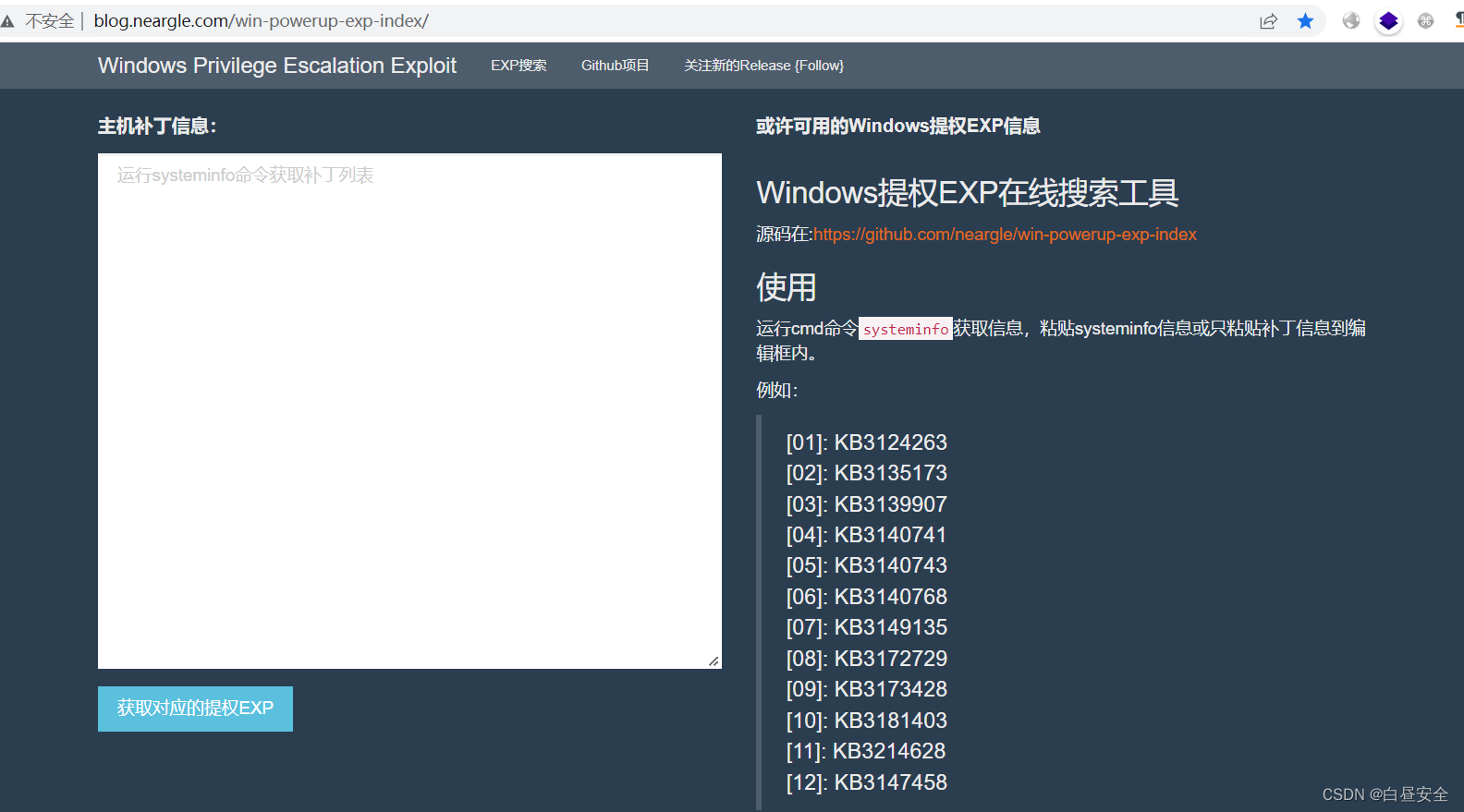1464x812 pixels.
Task: Click the [09]: KB3173428 example line
Action: pos(867,689)
